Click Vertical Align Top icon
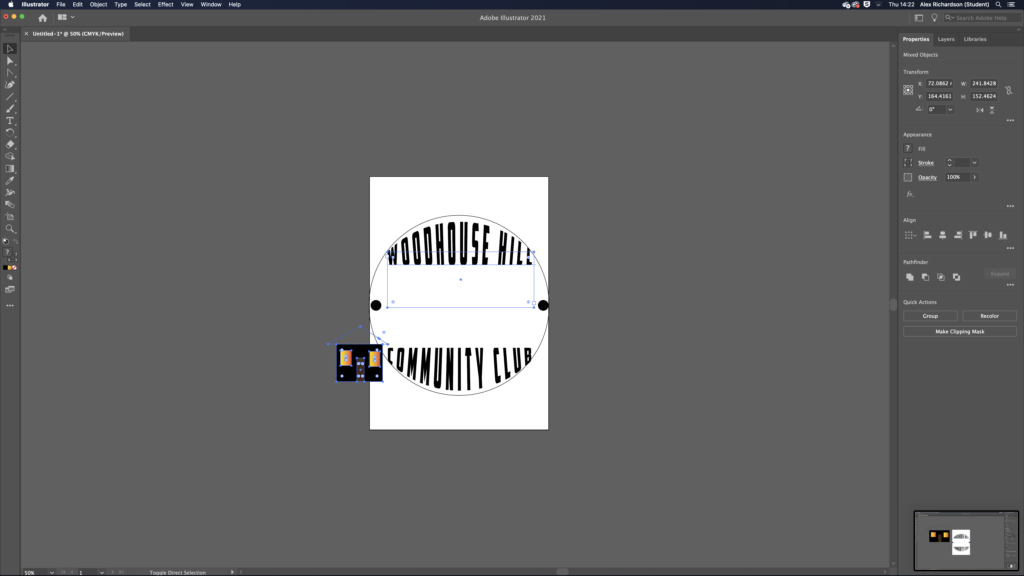This screenshot has width=1024, height=576. point(973,235)
